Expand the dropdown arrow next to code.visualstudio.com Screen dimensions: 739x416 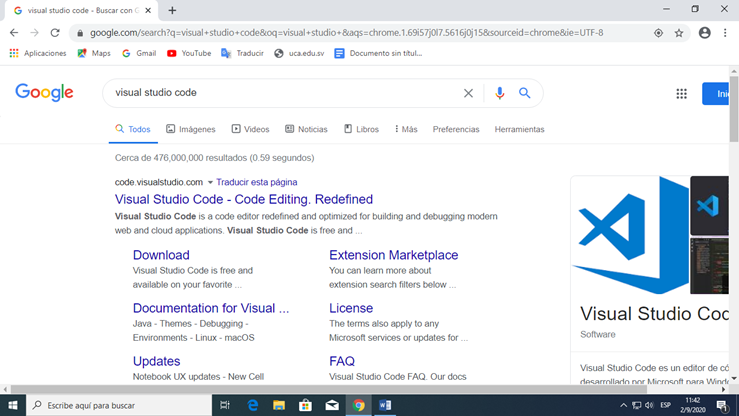210,182
